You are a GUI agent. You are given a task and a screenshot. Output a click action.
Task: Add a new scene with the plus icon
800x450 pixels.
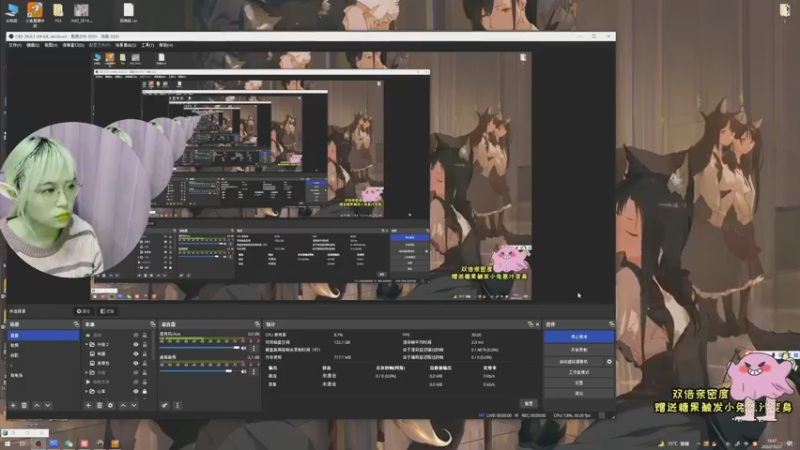[13, 405]
